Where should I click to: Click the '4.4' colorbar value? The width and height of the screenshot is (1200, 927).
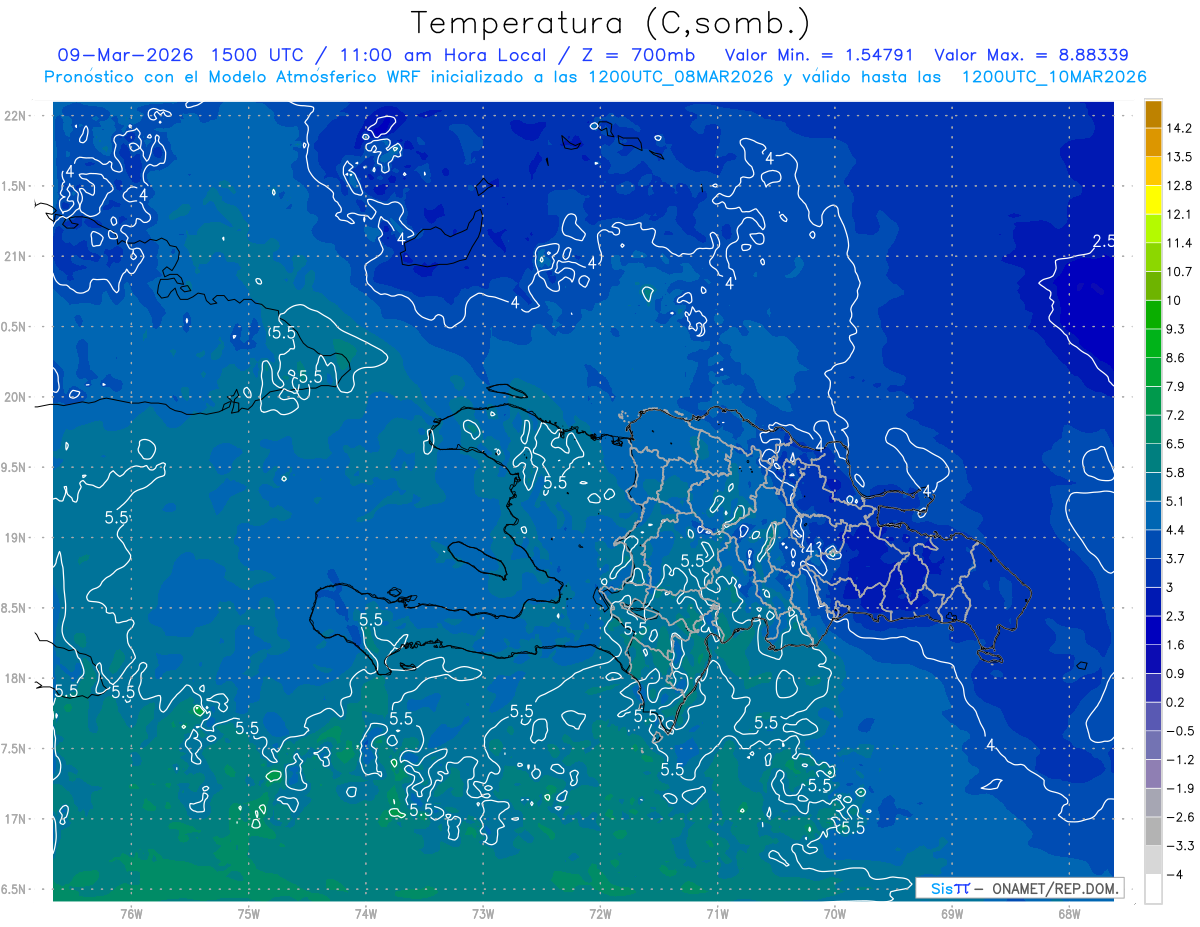coord(1176,530)
